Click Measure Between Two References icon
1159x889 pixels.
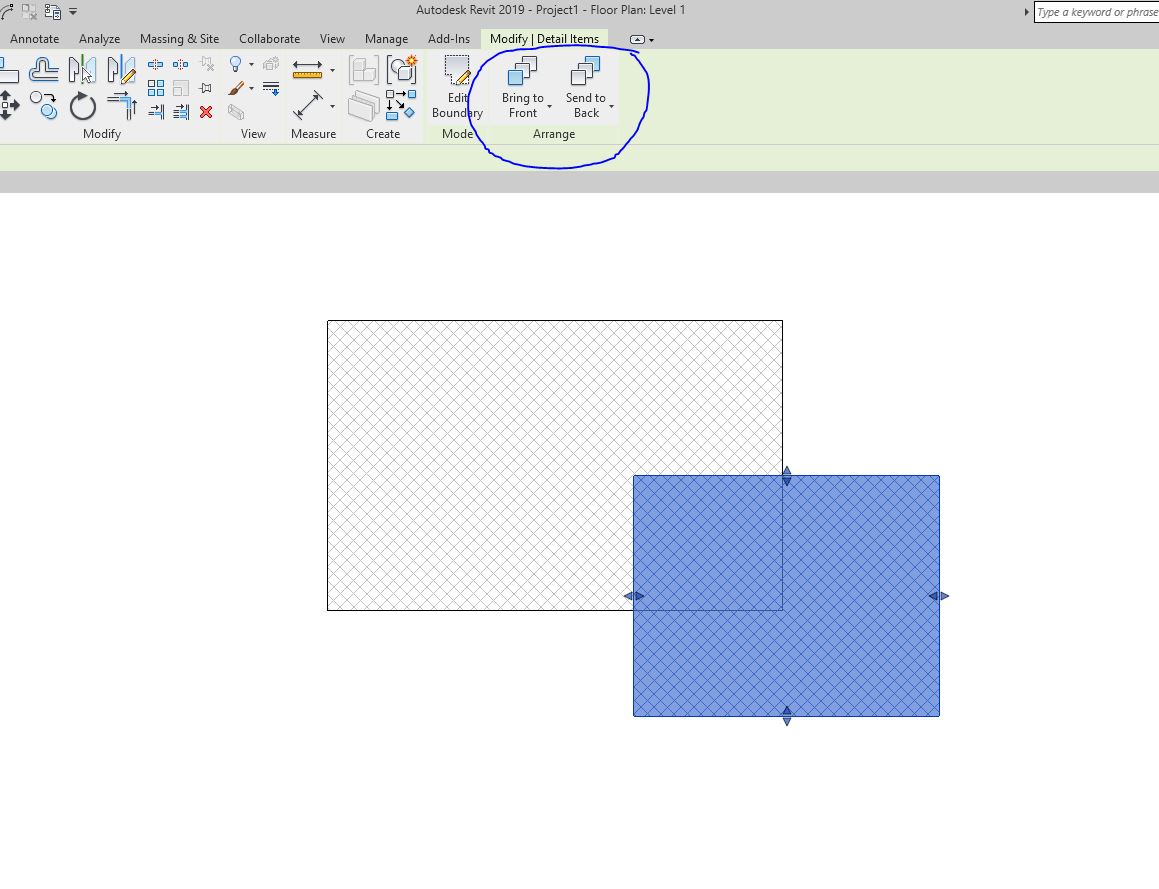pyautogui.click(x=307, y=69)
